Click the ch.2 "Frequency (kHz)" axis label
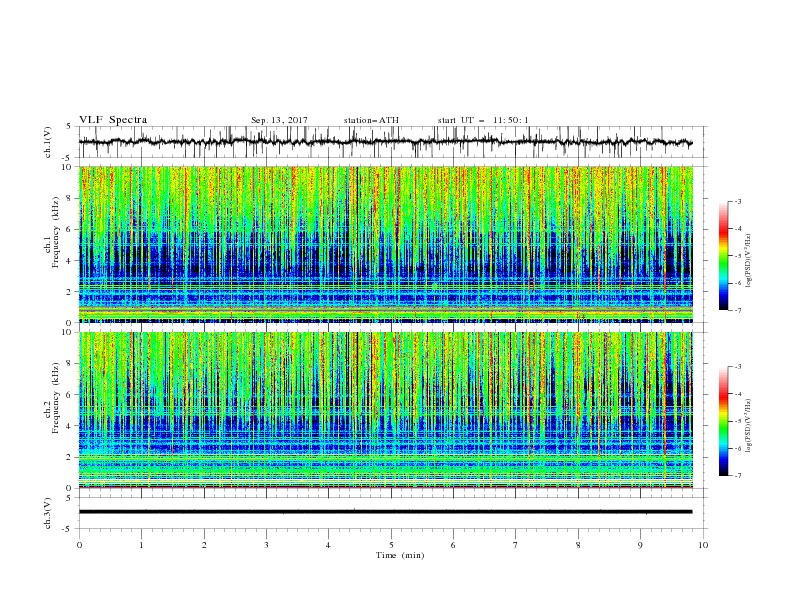 pos(56,398)
